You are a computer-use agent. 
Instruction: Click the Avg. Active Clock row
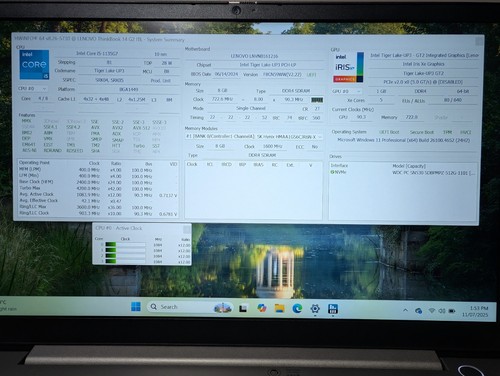pyautogui.click(x=98, y=195)
